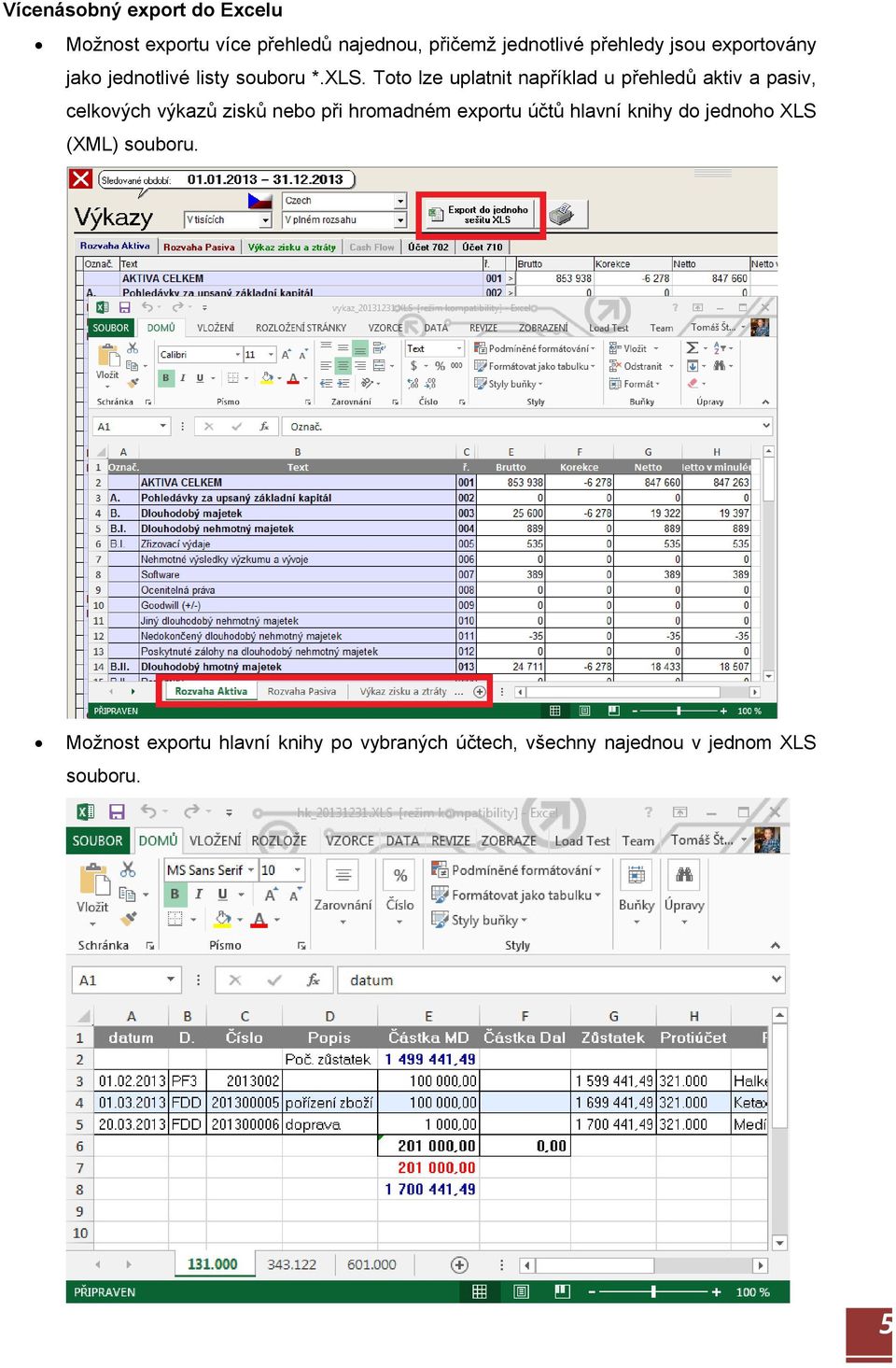Click the Zarovnání alignment button
Screen dimensions: 896x1368
point(343,892)
